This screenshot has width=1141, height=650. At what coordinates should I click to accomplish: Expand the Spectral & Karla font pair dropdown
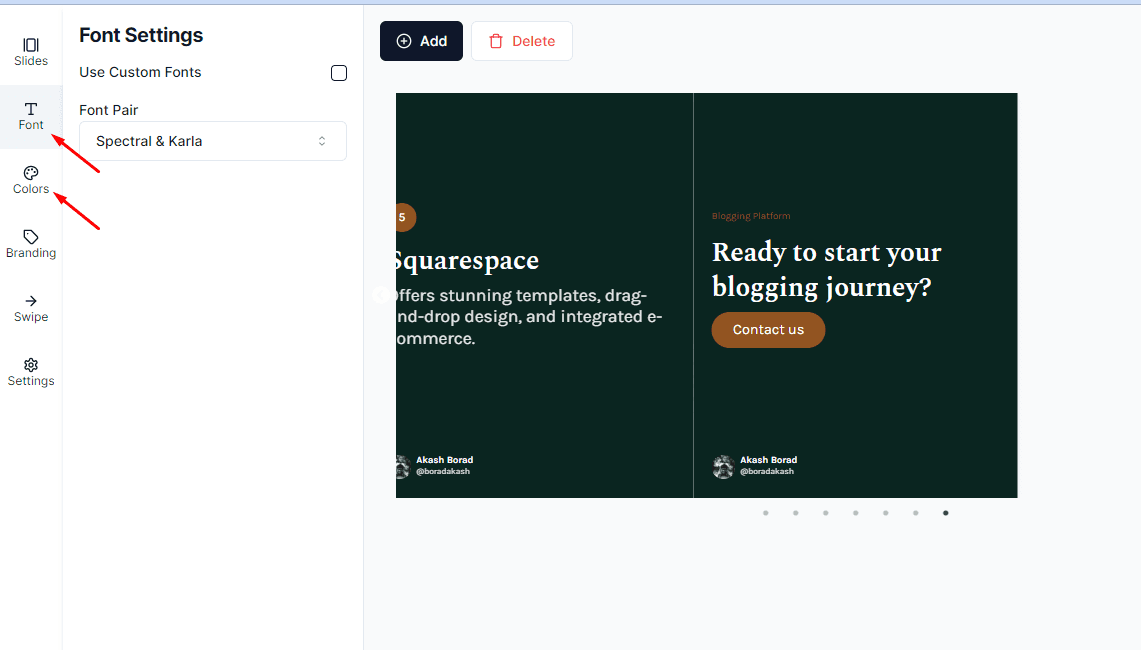pos(212,141)
